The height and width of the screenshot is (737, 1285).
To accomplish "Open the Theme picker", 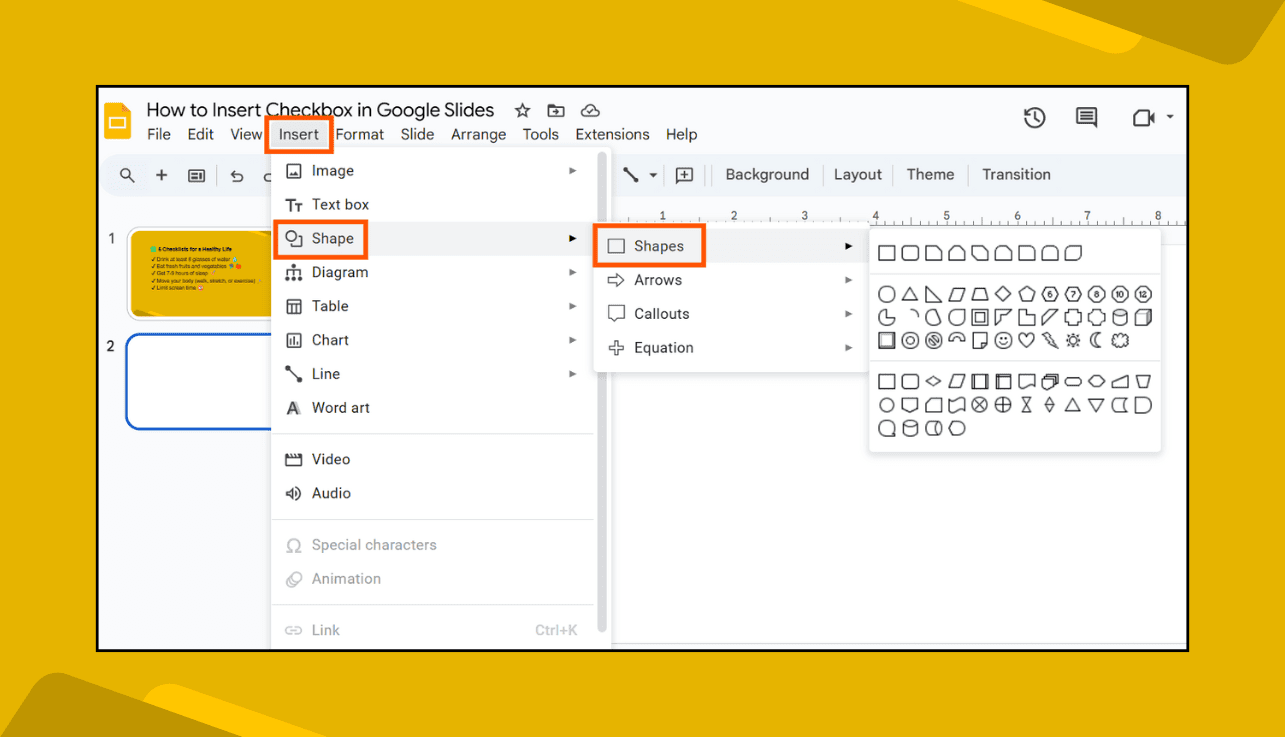I will click(x=929, y=174).
